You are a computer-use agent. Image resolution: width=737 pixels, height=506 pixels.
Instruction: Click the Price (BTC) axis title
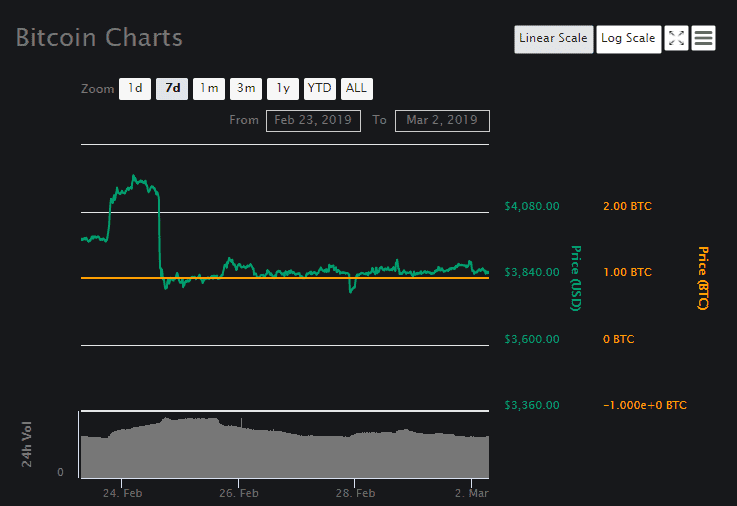(x=703, y=278)
